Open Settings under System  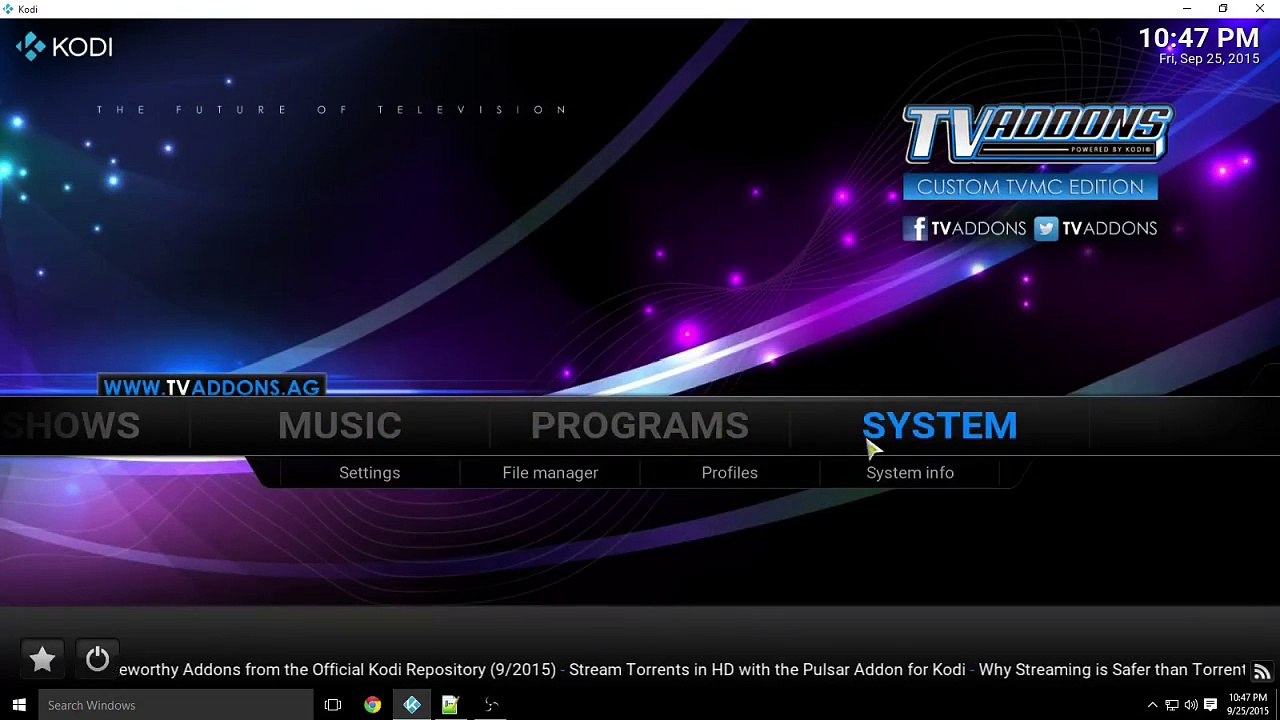369,473
